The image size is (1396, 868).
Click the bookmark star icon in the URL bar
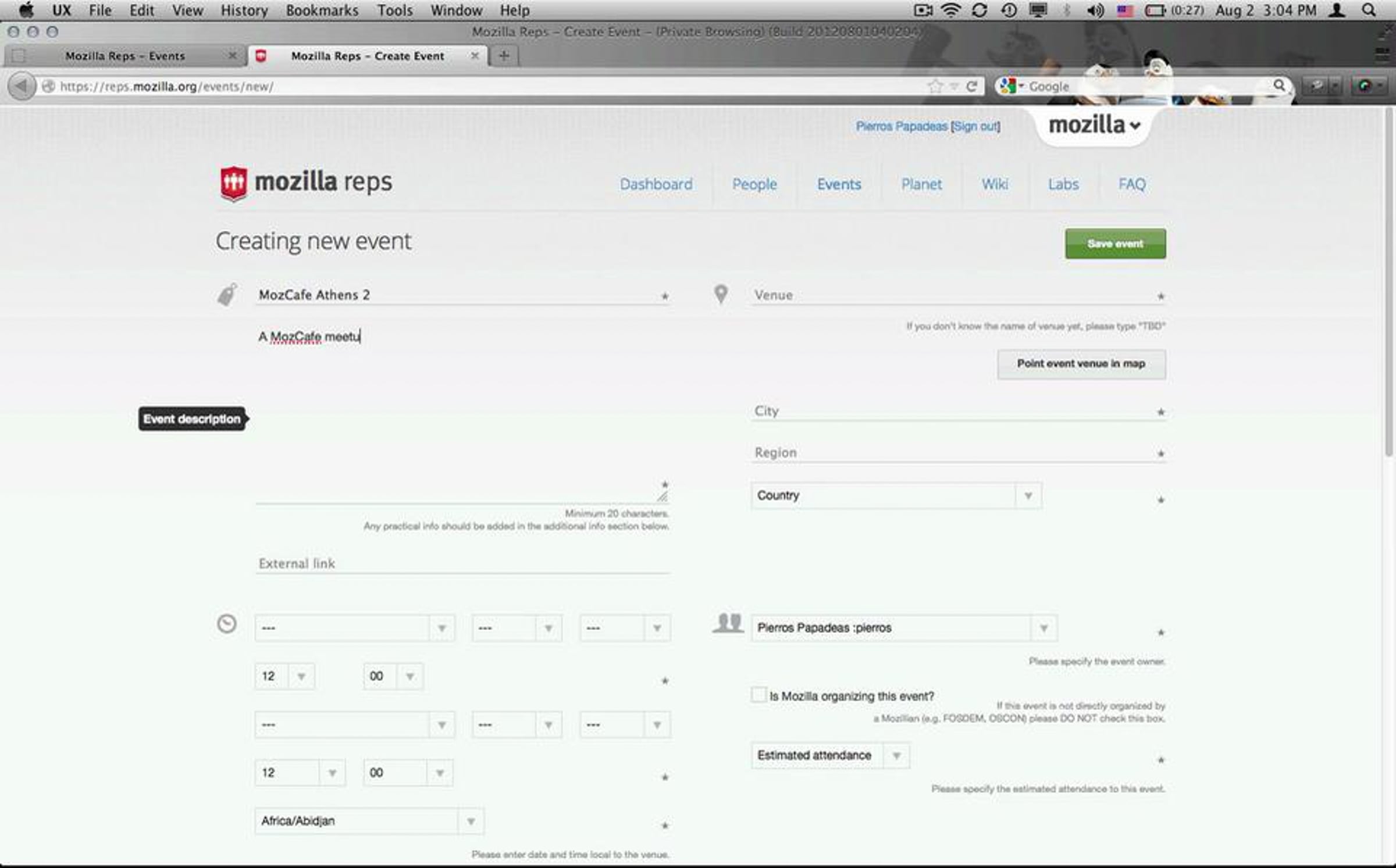coord(935,86)
